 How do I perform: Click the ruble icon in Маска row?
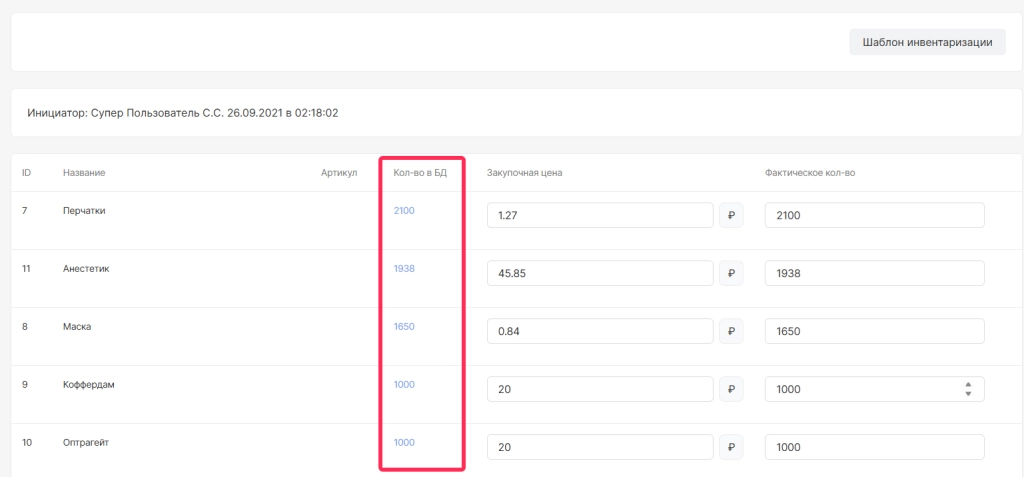[732, 332]
